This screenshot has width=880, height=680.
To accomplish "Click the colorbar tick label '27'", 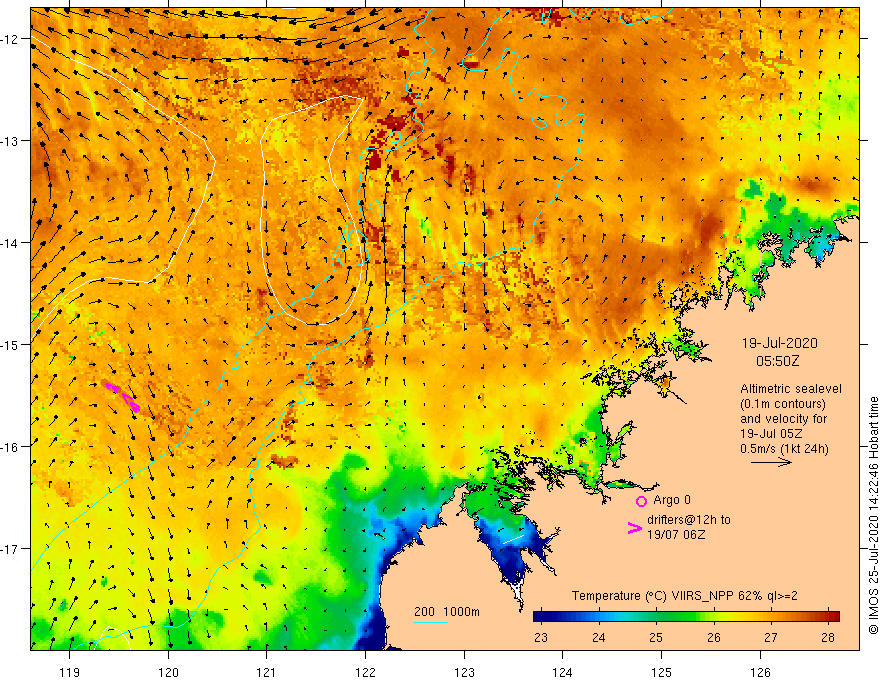I will click(771, 638).
